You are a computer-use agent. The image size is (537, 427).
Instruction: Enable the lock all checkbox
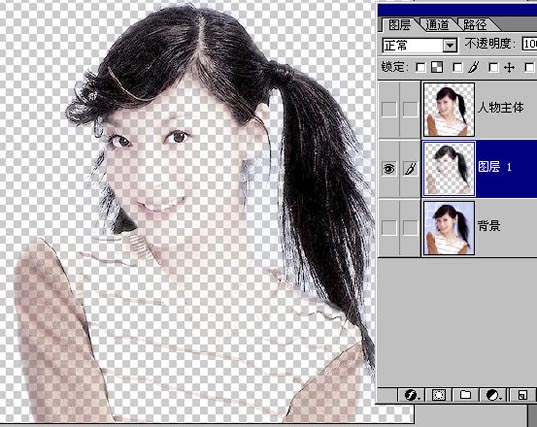click(x=529, y=67)
